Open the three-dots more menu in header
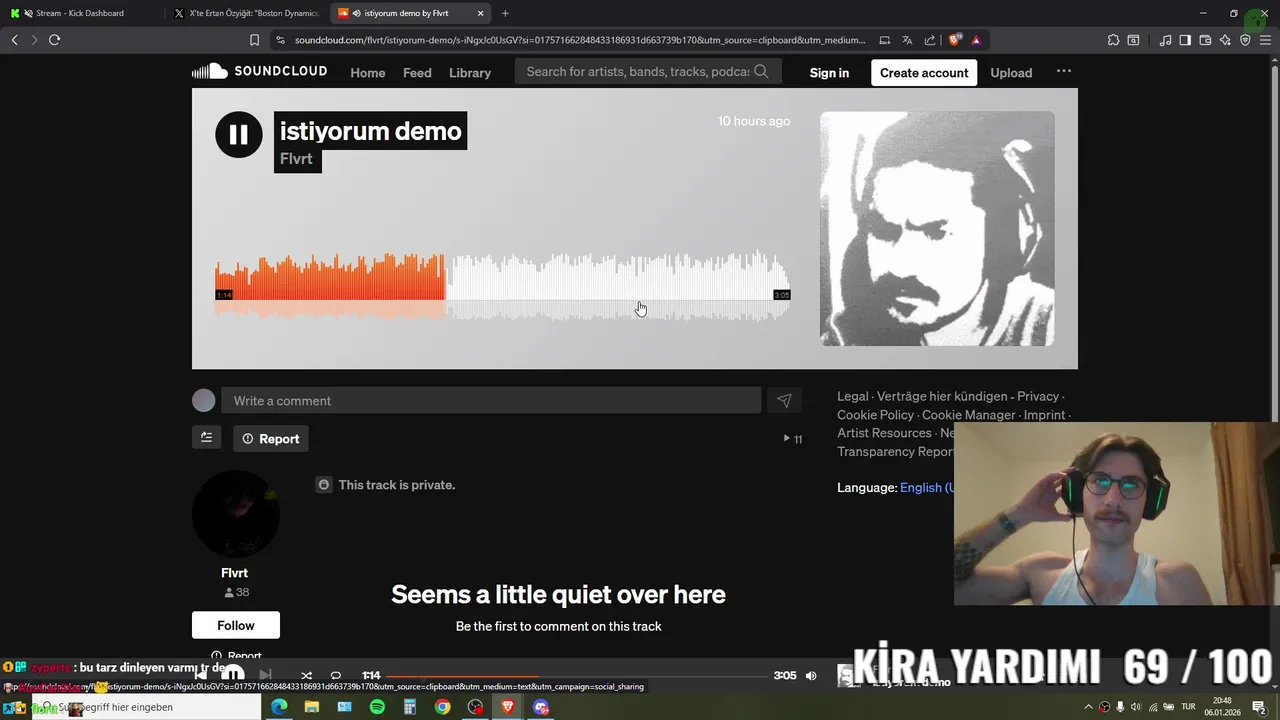Viewport: 1280px width, 720px height. pos(1064,72)
